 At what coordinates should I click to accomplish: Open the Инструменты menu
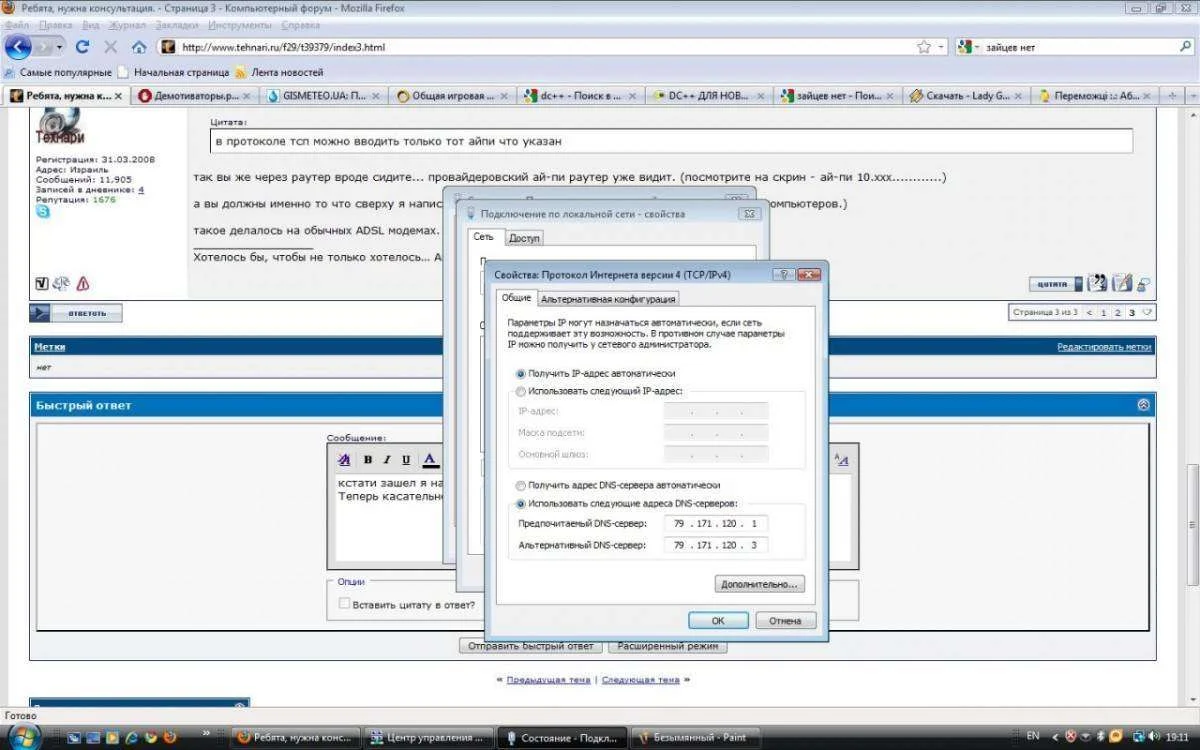[x=240, y=24]
